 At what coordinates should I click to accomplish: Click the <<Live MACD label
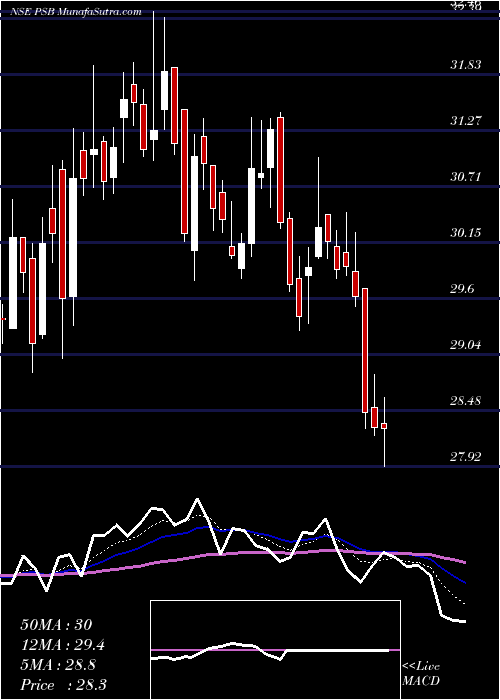point(421,674)
